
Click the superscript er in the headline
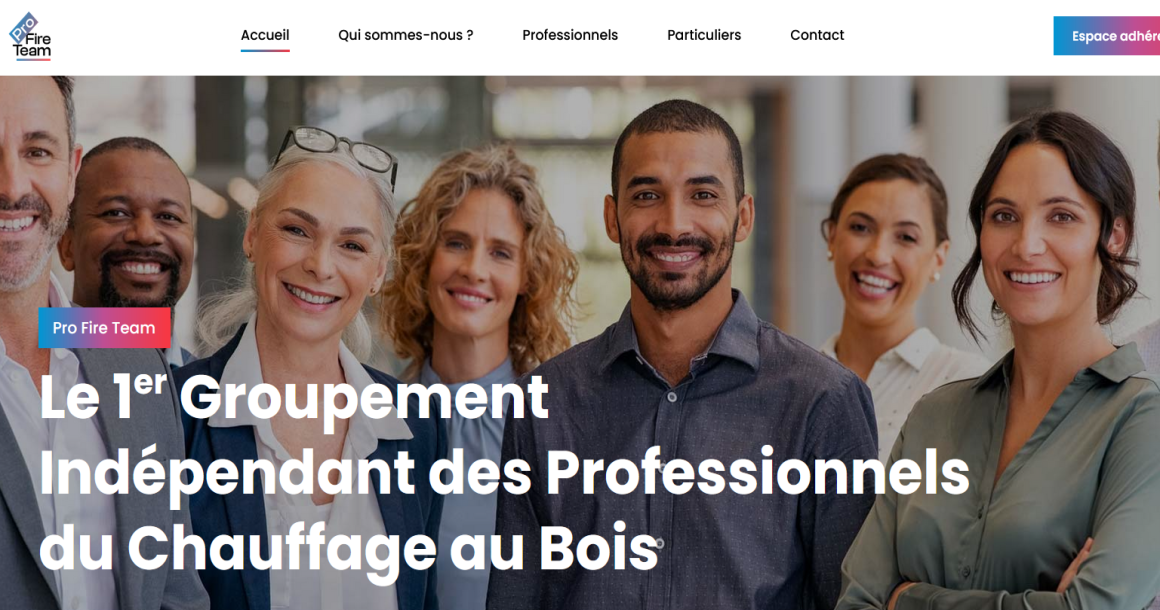click(x=149, y=384)
